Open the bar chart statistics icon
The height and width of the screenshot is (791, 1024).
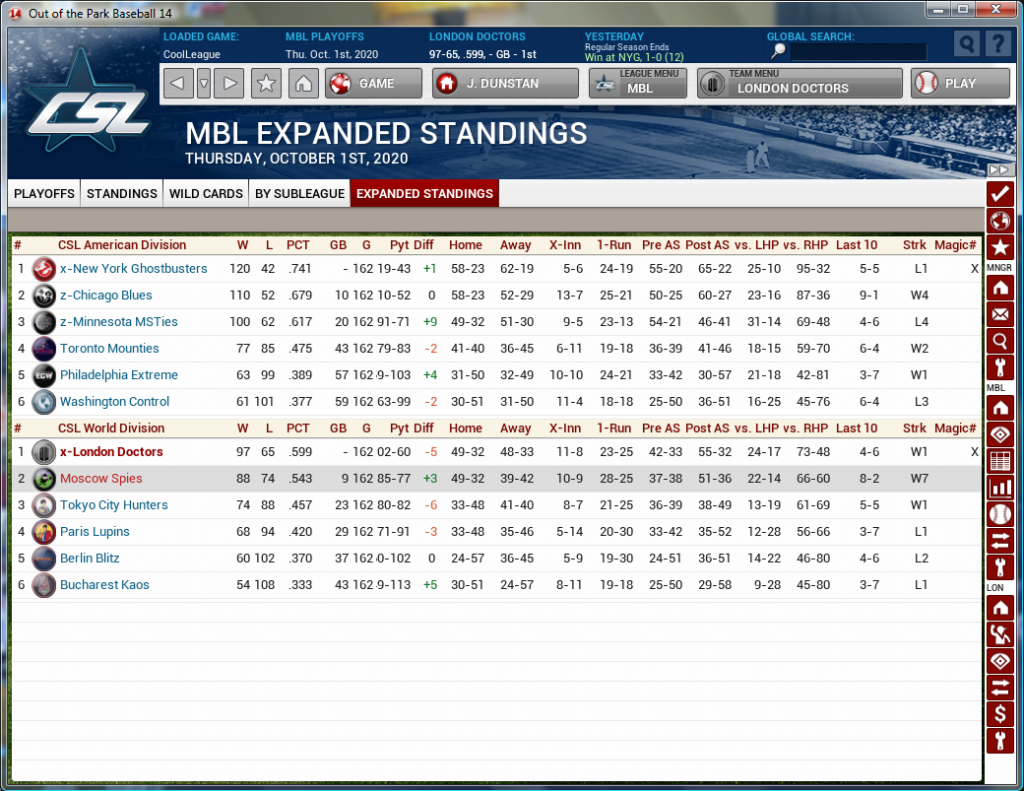coord(999,488)
